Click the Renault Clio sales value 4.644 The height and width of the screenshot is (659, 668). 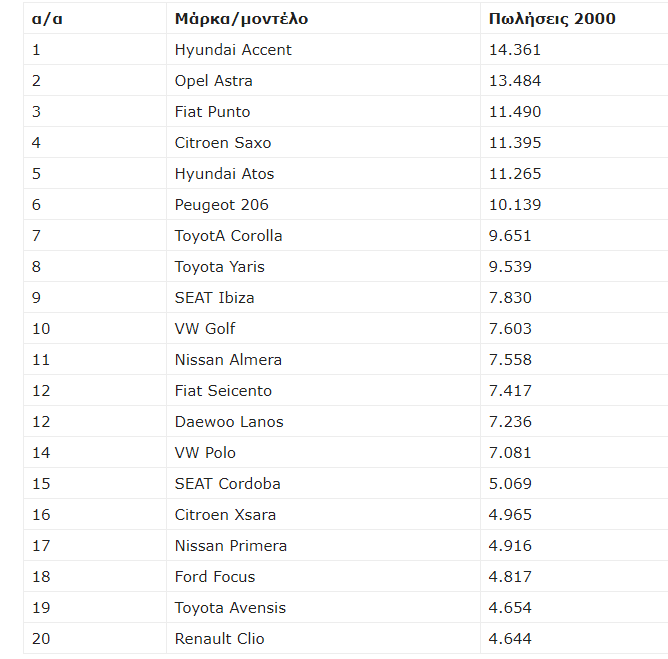pyautogui.click(x=510, y=639)
